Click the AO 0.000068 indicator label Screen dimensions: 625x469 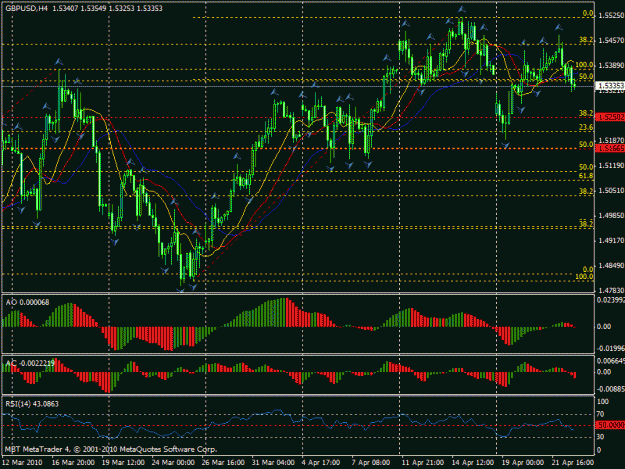(x=28, y=302)
